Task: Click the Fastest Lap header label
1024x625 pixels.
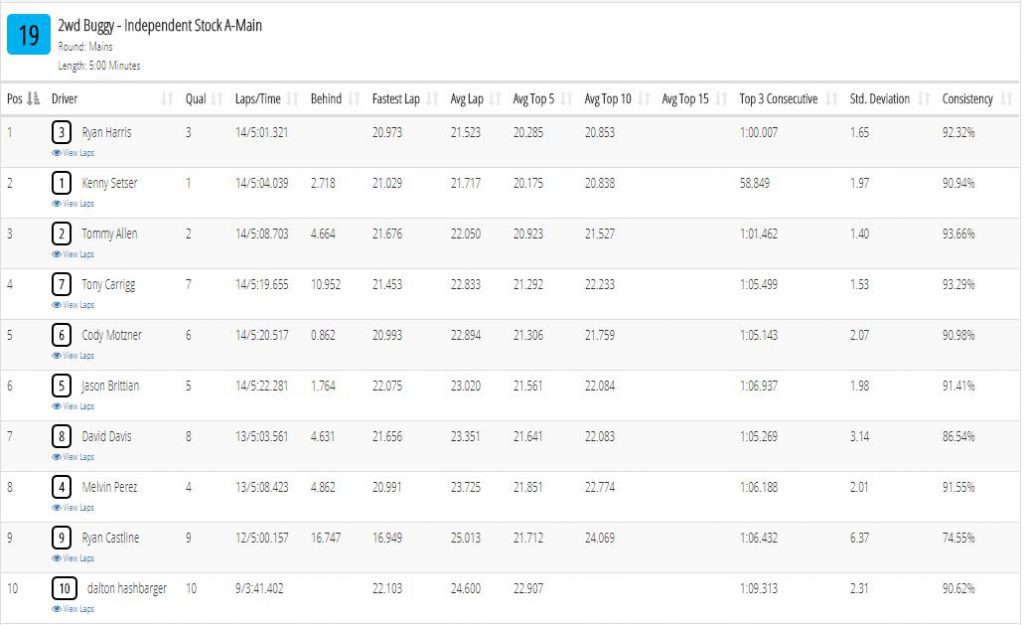Action: [396, 99]
